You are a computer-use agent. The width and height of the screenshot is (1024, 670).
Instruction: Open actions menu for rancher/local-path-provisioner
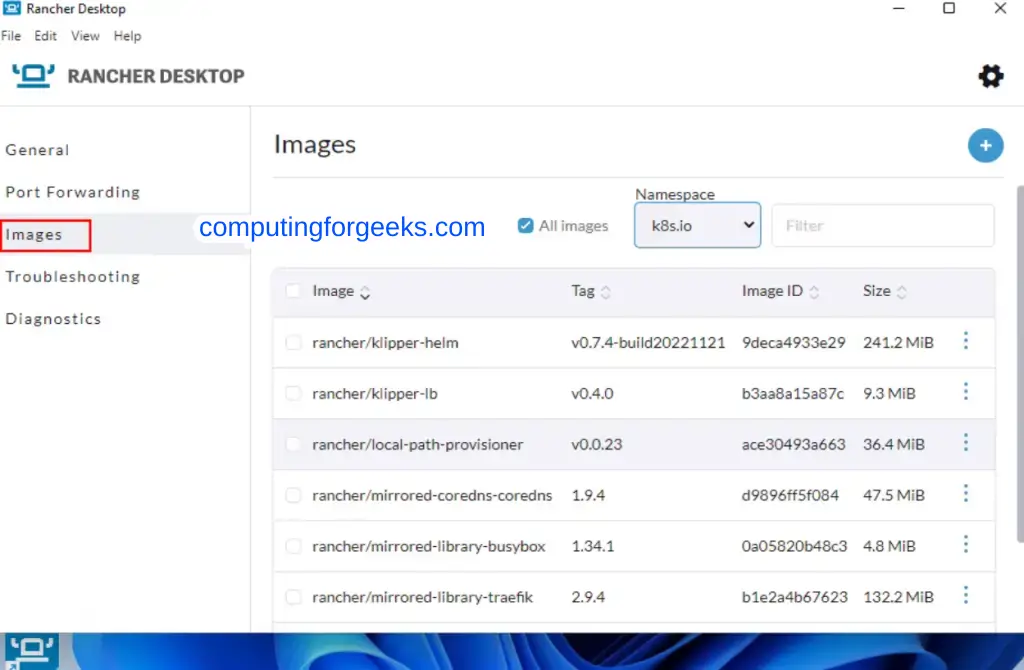tap(965, 443)
